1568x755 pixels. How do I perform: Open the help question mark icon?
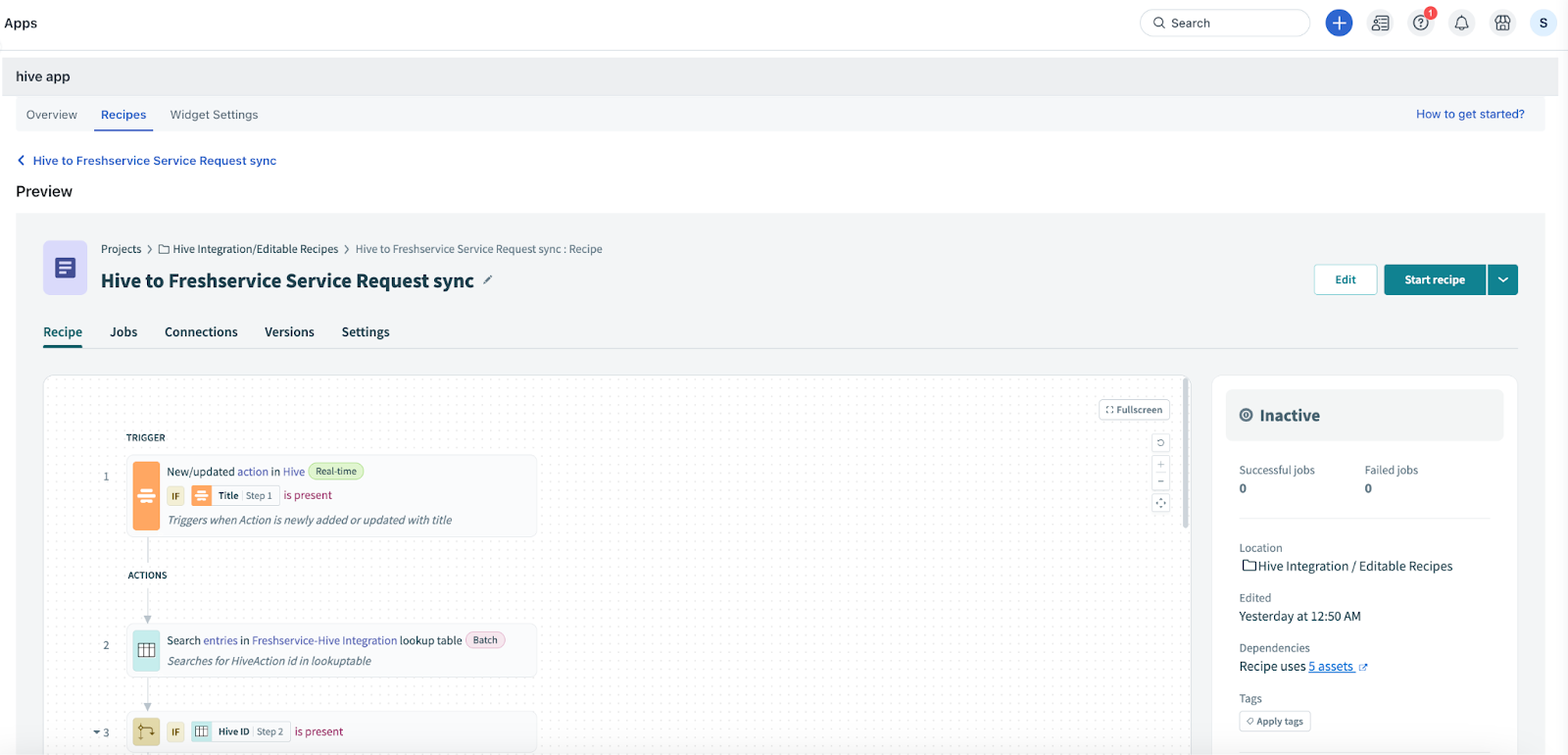point(1420,23)
